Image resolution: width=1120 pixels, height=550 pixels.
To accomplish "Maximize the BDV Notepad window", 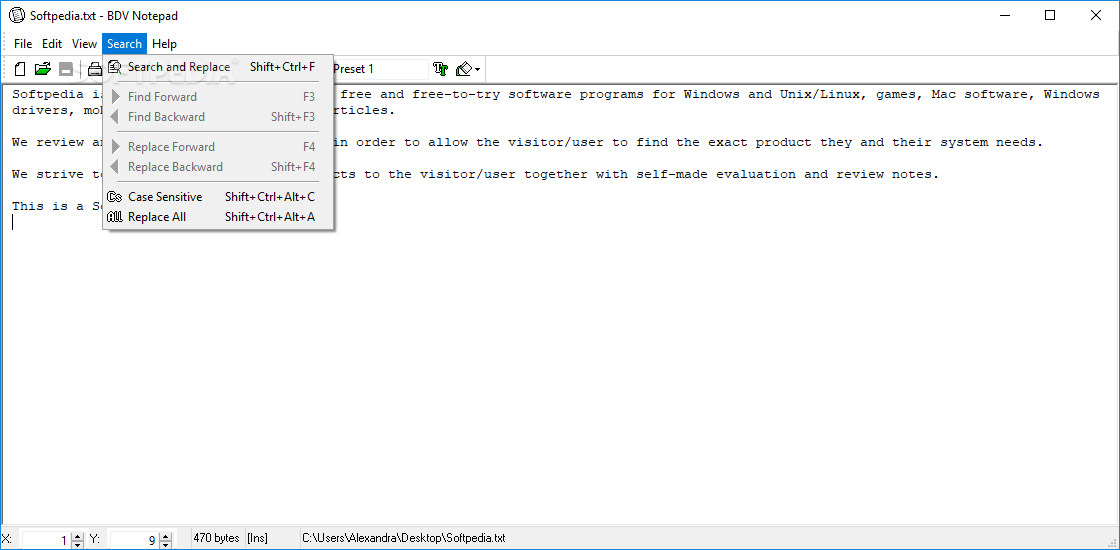I will tap(1049, 15).
